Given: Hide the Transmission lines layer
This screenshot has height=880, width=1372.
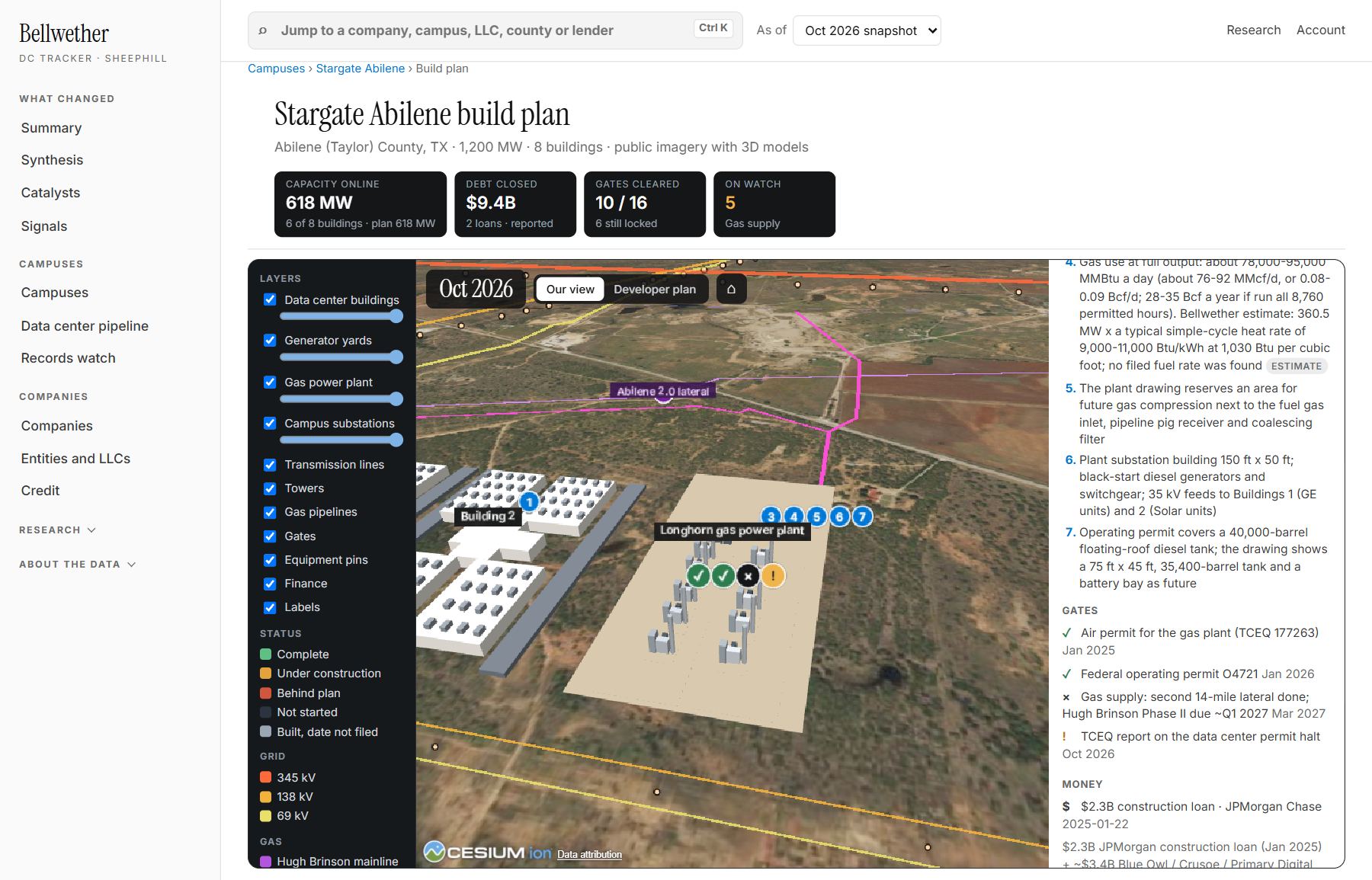Looking at the screenshot, I should (x=270, y=464).
